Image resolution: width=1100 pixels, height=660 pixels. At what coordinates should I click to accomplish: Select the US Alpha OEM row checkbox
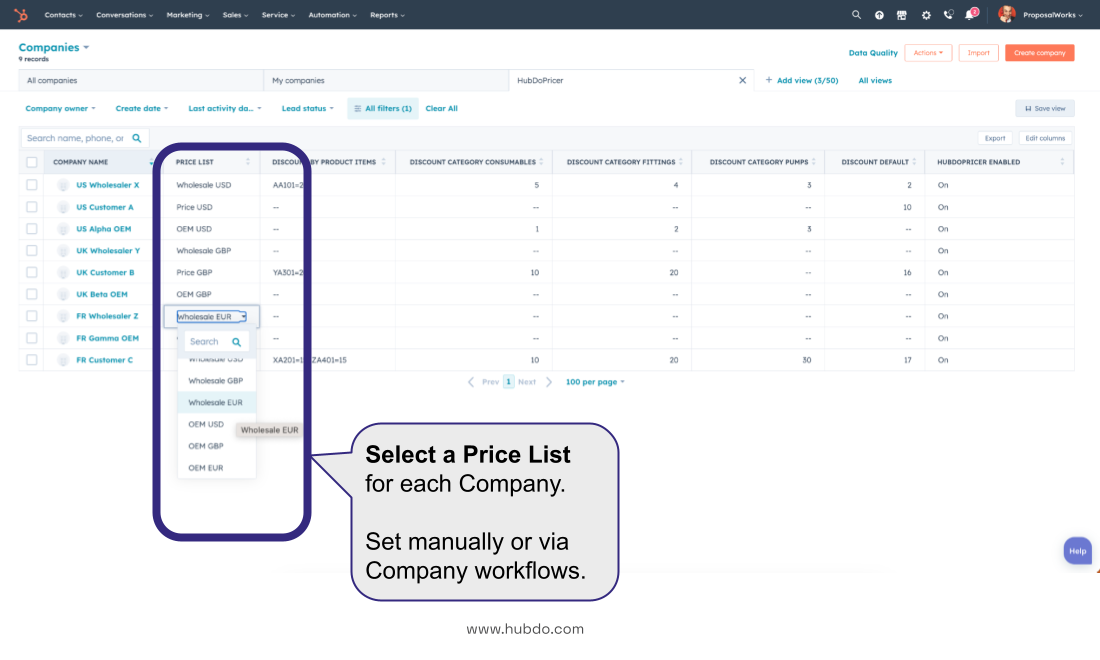[32, 229]
